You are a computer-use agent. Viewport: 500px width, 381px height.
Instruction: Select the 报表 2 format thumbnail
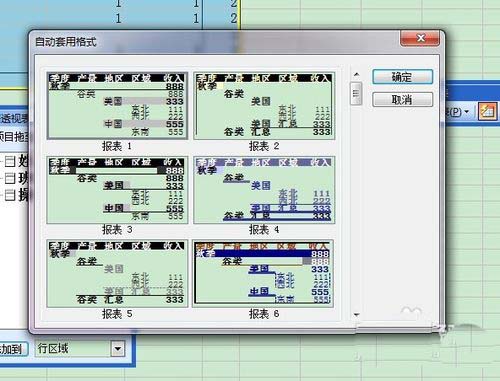(x=264, y=105)
